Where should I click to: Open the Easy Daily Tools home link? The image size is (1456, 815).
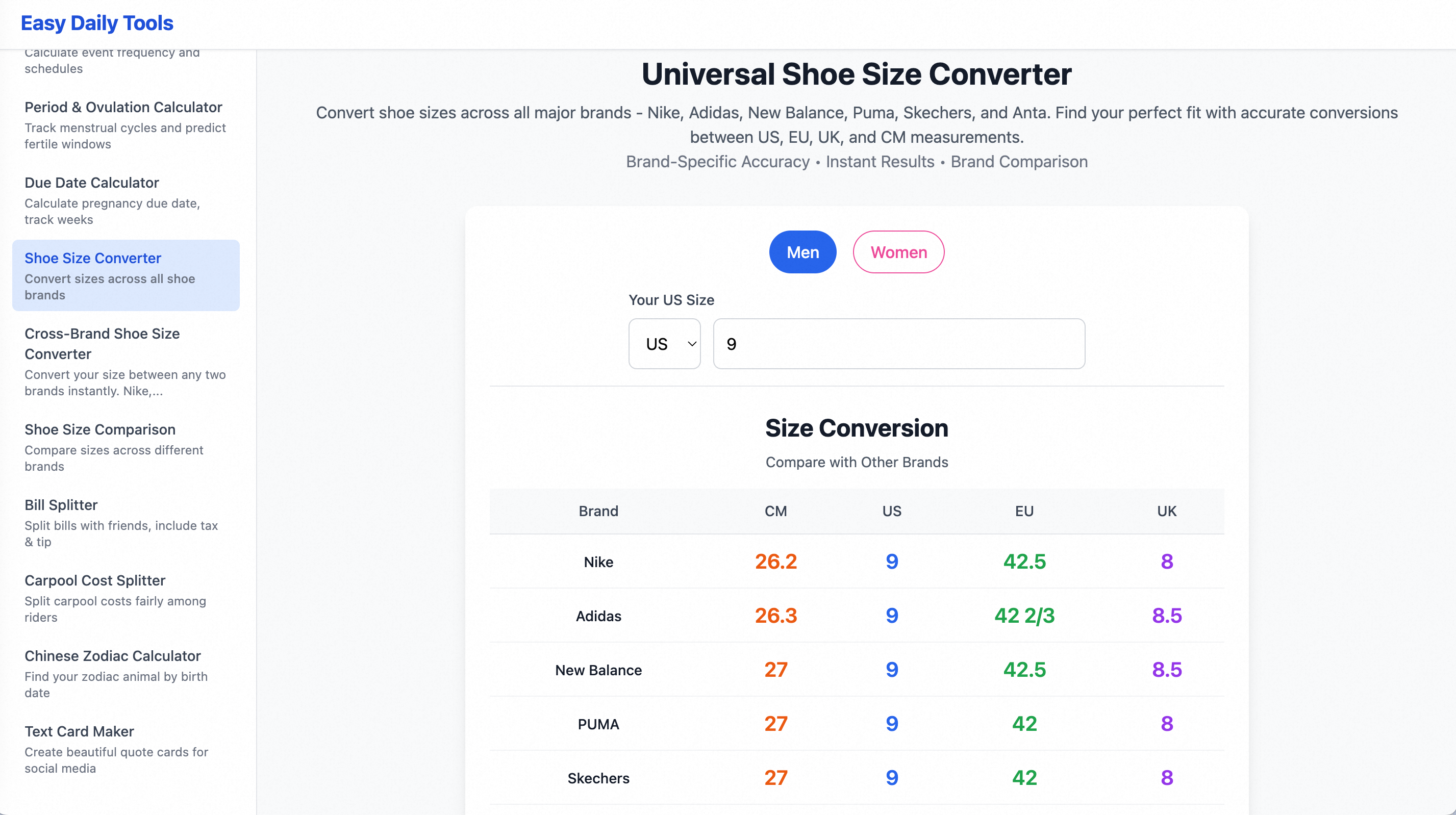click(x=96, y=23)
